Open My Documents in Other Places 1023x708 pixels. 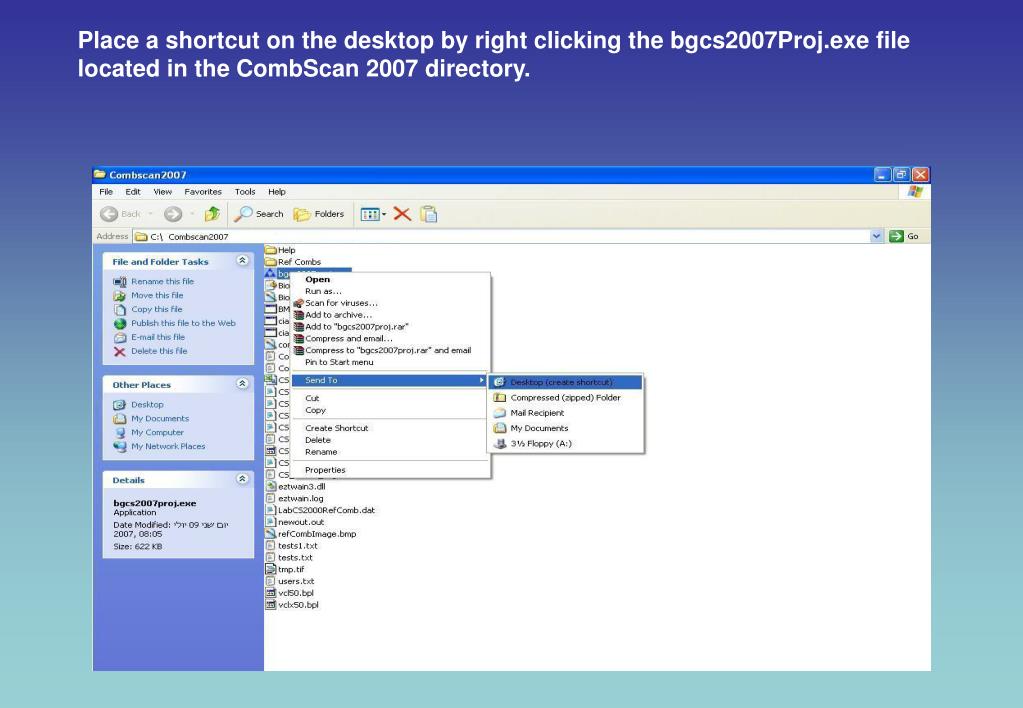160,418
